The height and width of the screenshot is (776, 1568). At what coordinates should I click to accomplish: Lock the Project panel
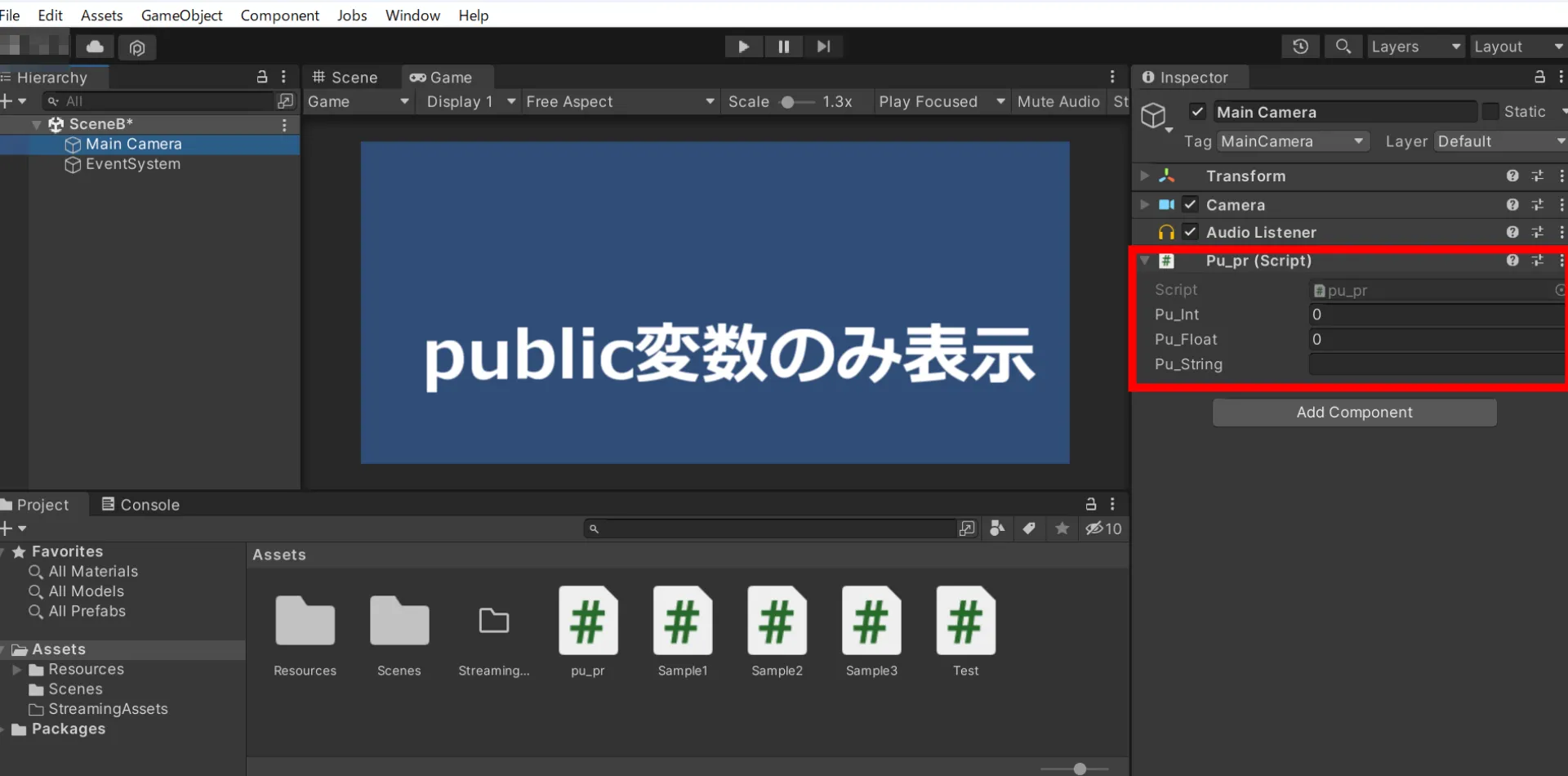(1091, 504)
